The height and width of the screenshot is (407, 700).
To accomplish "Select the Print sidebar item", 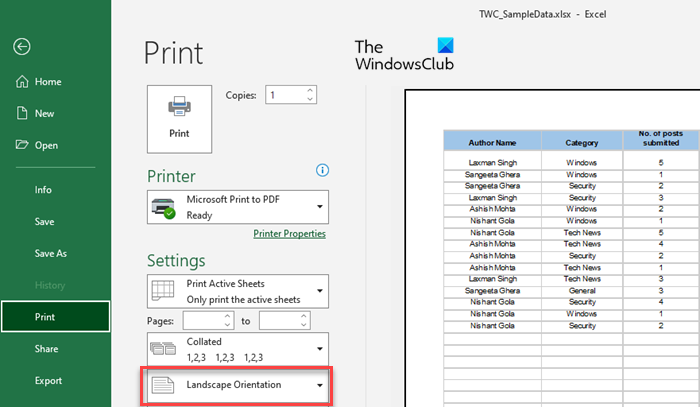I will 55,316.
